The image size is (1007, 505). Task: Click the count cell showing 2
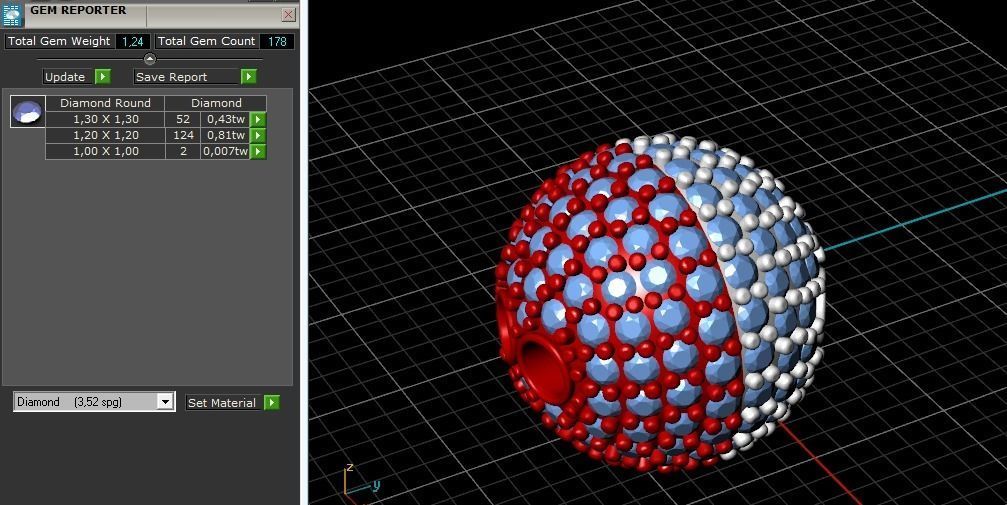point(183,152)
